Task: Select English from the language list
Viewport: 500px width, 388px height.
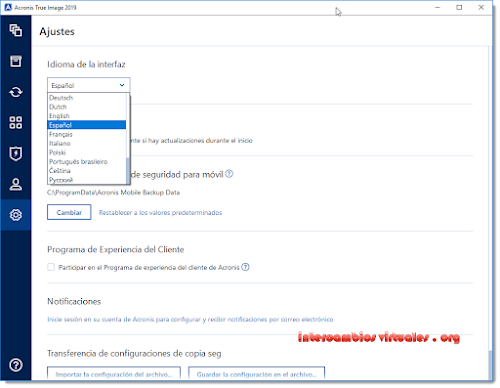Action: [x=87, y=116]
